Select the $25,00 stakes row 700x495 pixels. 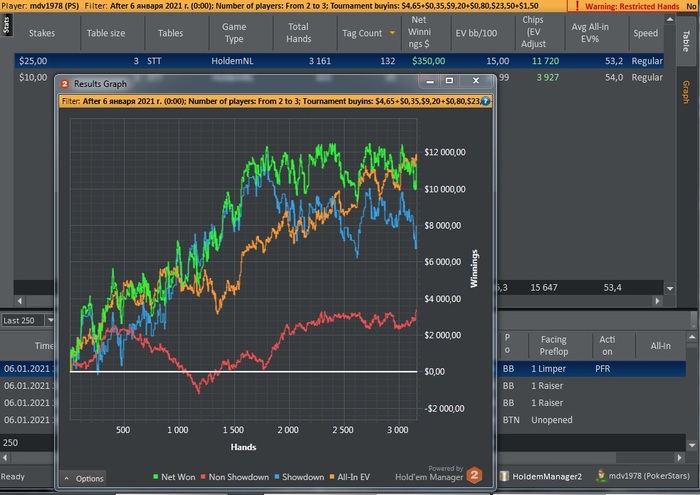(339, 61)
